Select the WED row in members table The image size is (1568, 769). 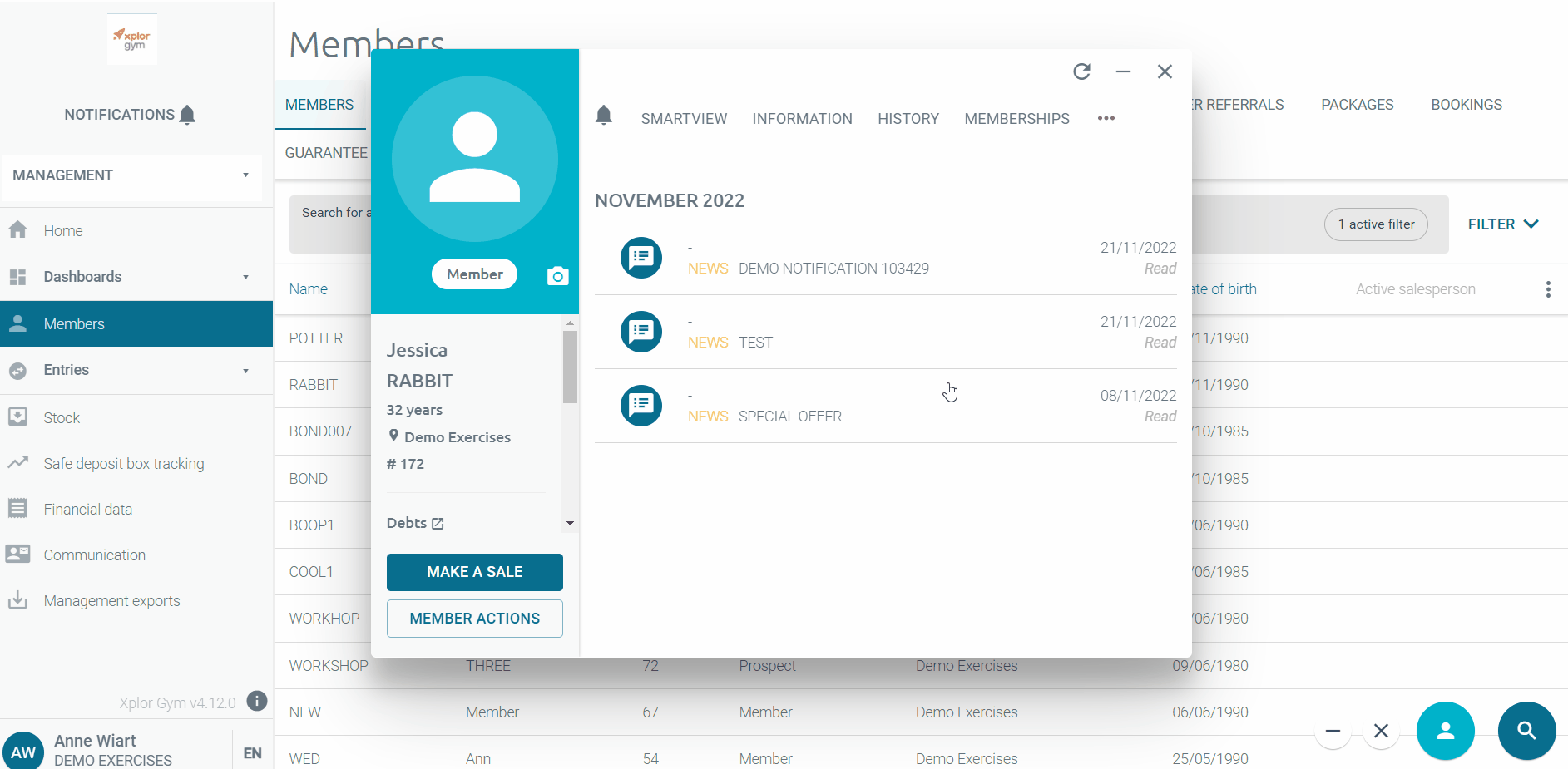tap(921, 757)
